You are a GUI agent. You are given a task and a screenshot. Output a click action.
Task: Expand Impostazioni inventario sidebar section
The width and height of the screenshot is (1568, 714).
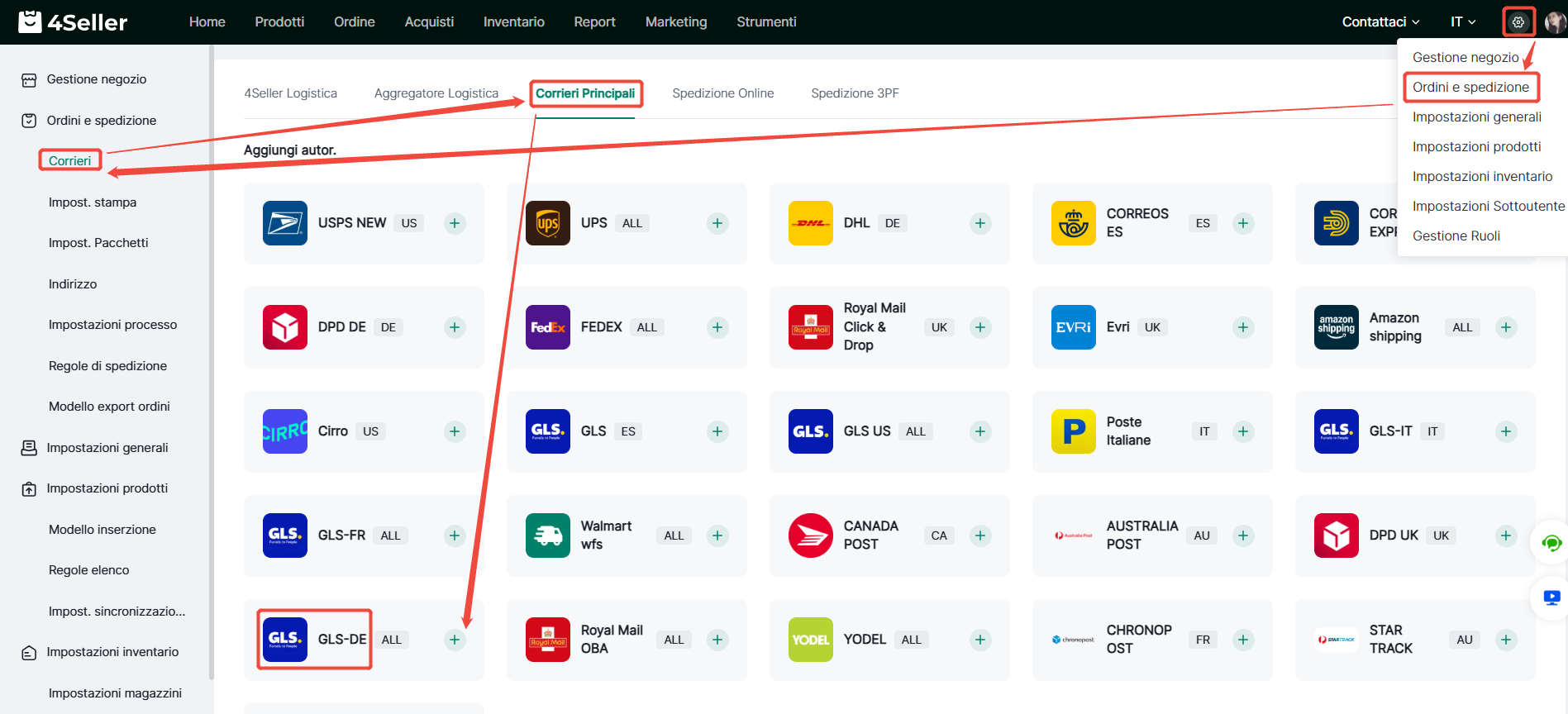[112, 652]
